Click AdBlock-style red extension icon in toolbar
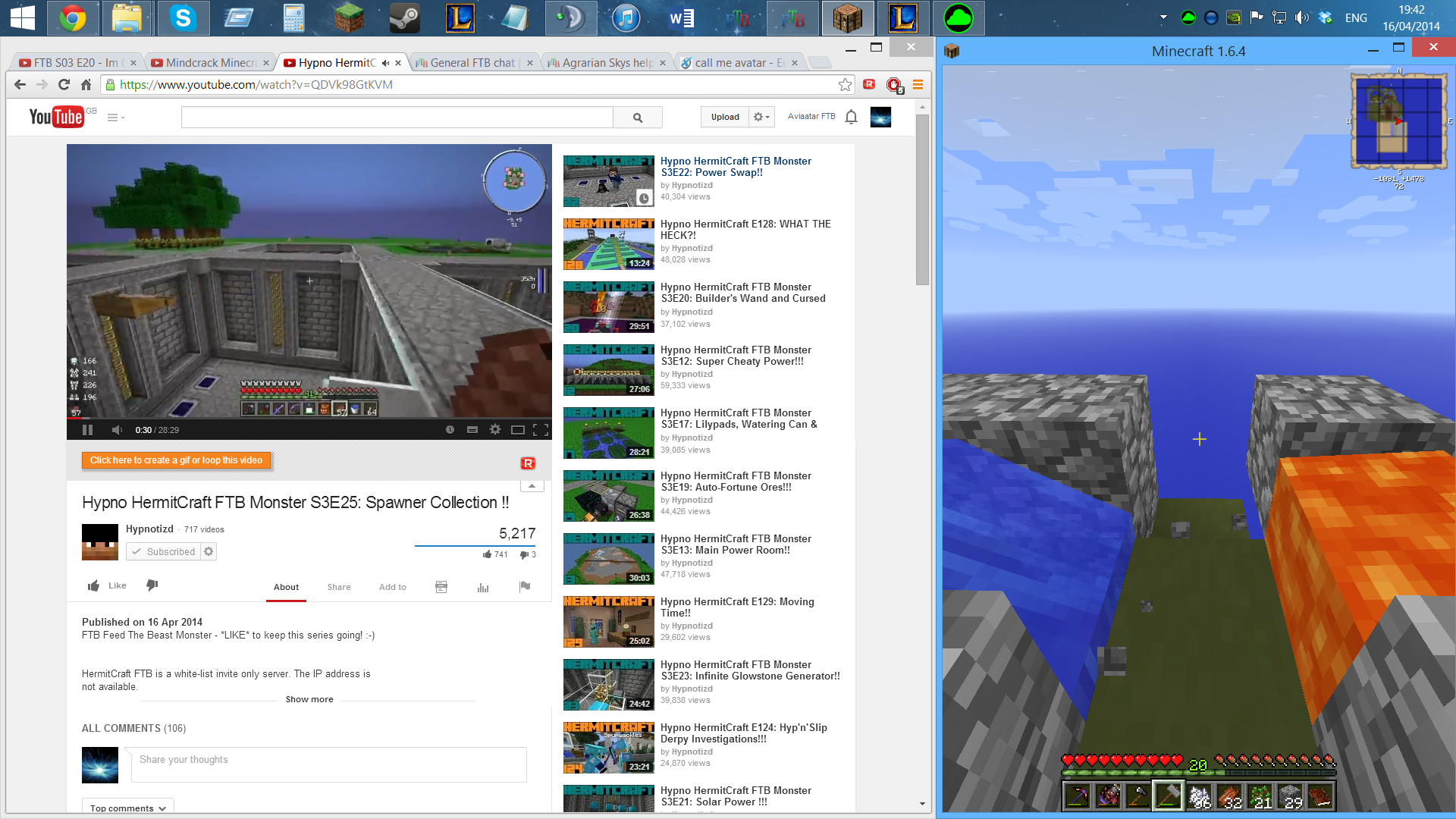Screen dimensions: 1456x819 894,85
